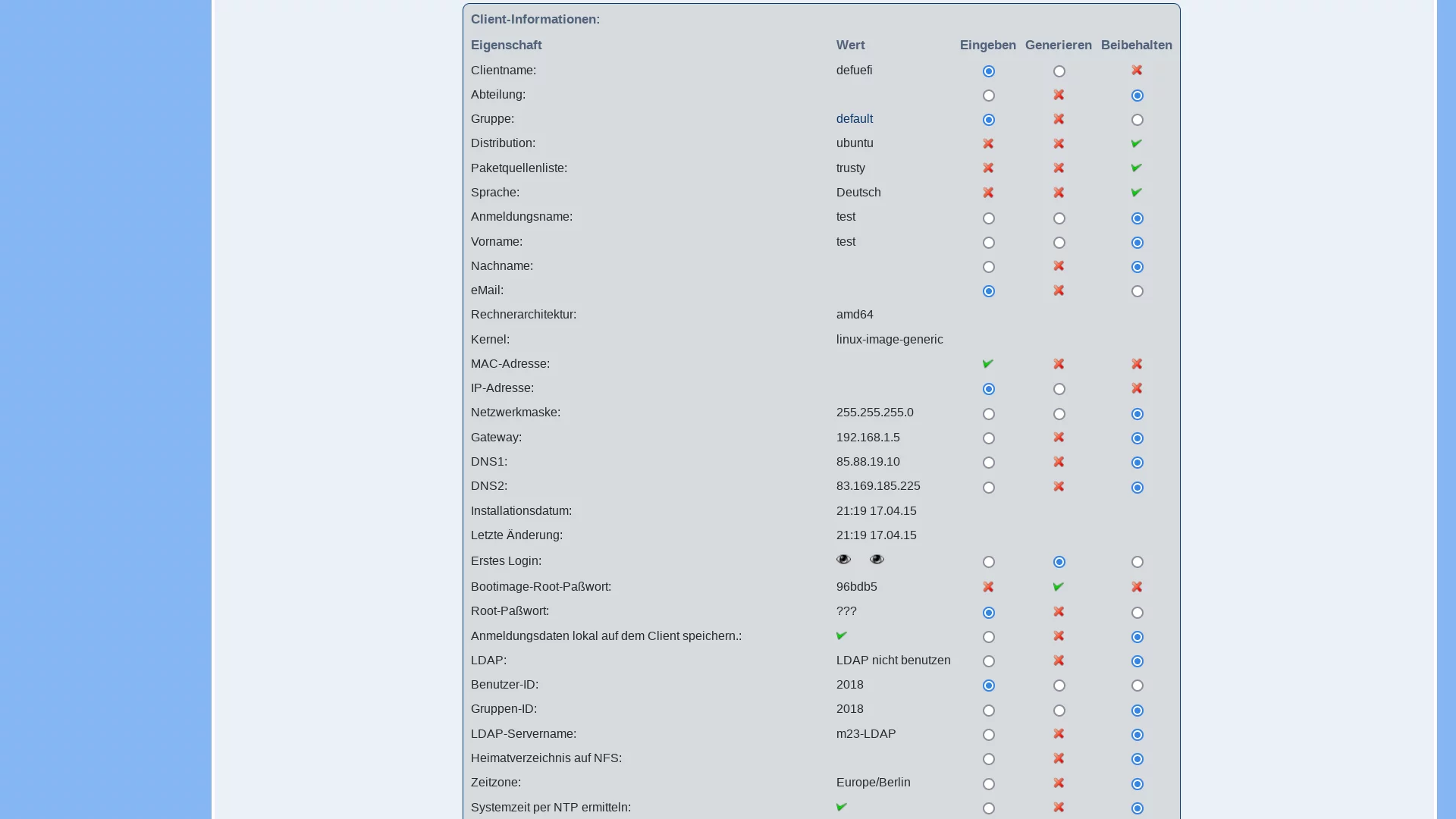Select Beibehalten radio for Nachname
Image resolution: width=1456 pixels, height=819 pixels.
pos(1137,267)
